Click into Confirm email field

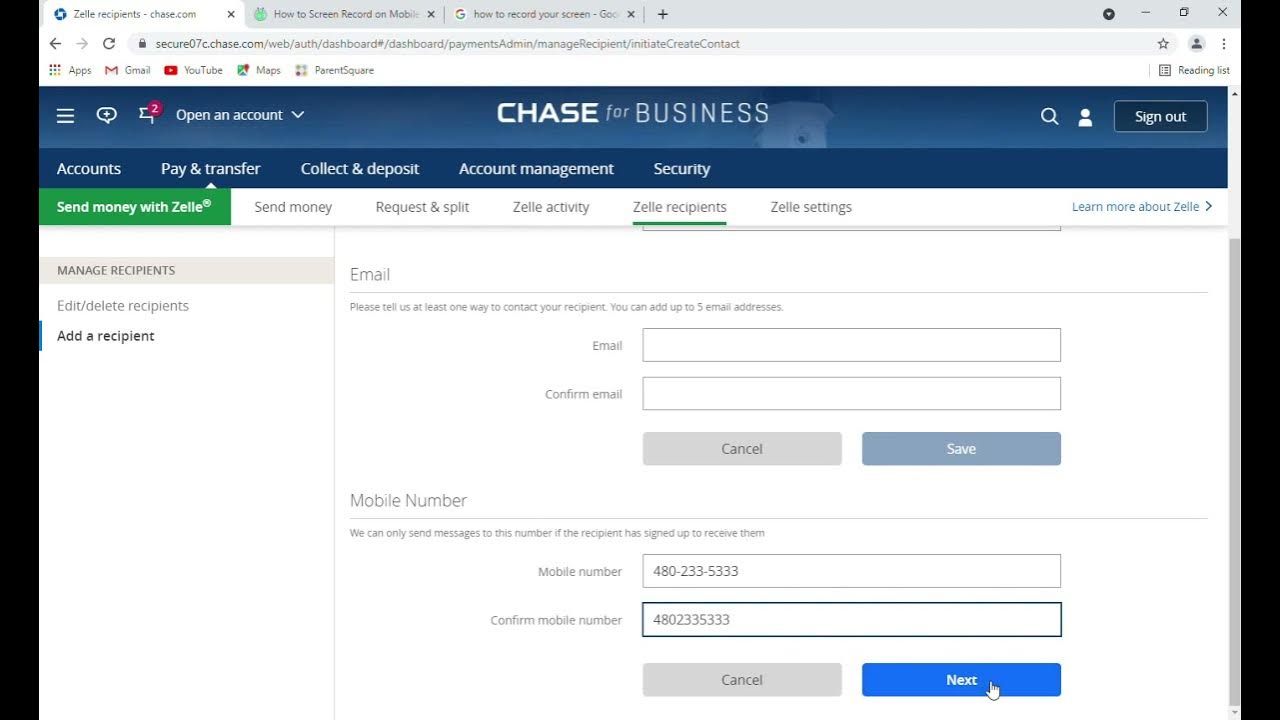click(x=851, y=393)
